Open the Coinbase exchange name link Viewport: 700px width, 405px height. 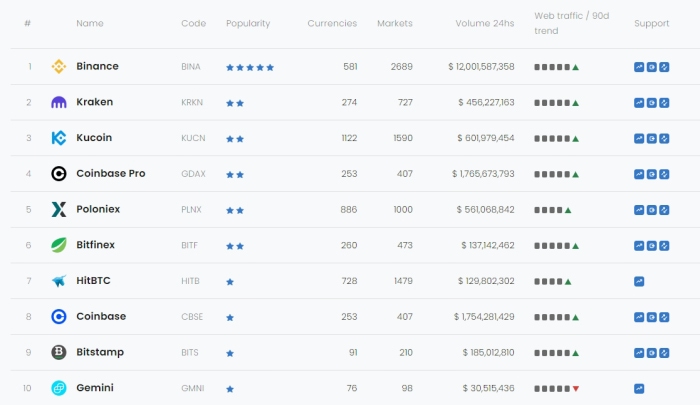101,317
